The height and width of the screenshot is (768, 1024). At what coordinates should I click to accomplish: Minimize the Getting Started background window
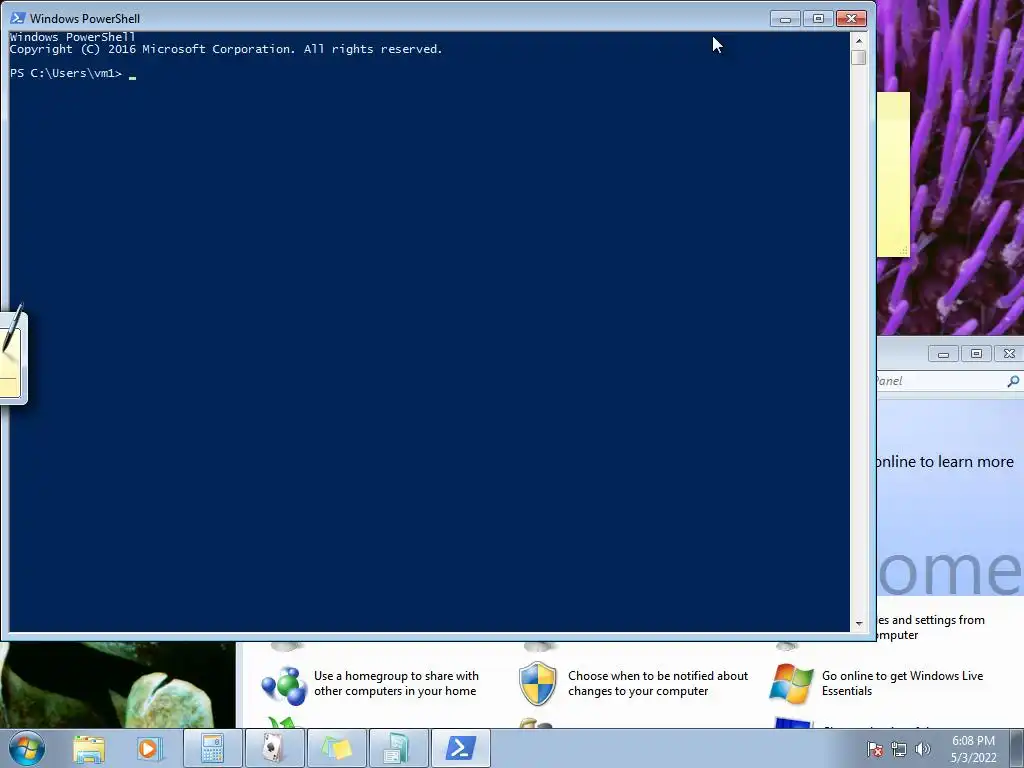click(943, 354)
